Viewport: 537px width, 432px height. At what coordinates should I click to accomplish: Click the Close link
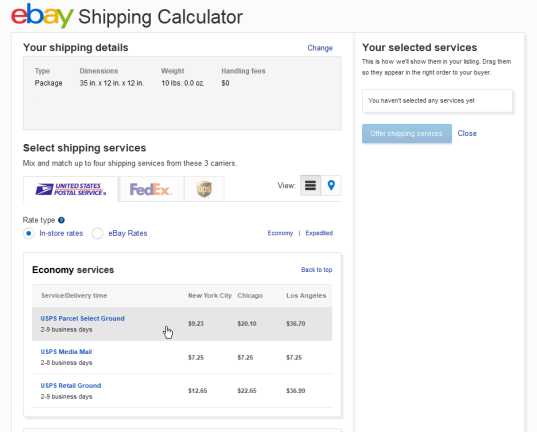click(x=467, y=133)
